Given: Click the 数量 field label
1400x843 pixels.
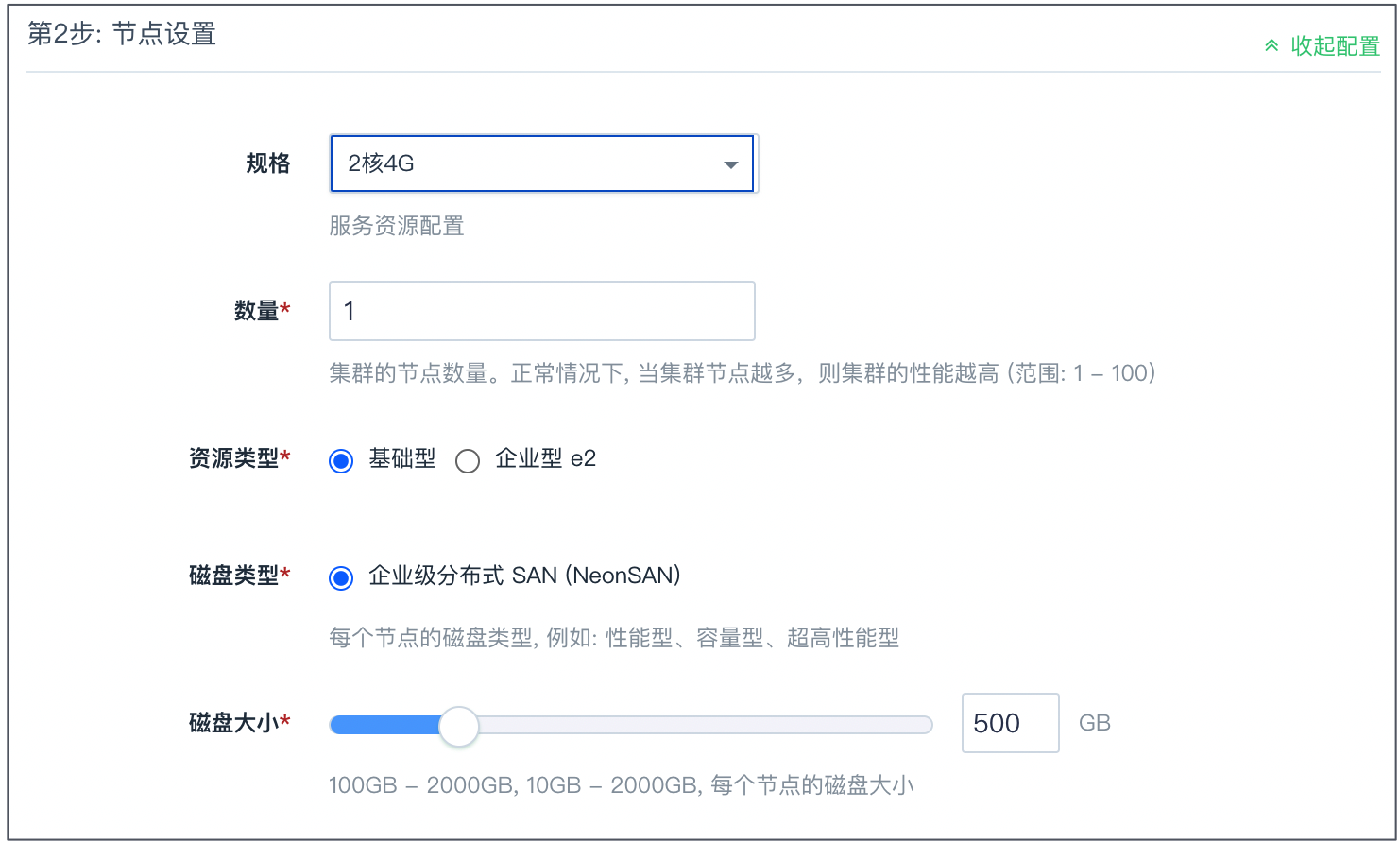Looking at the screenshot, I should tap(262, 311).
